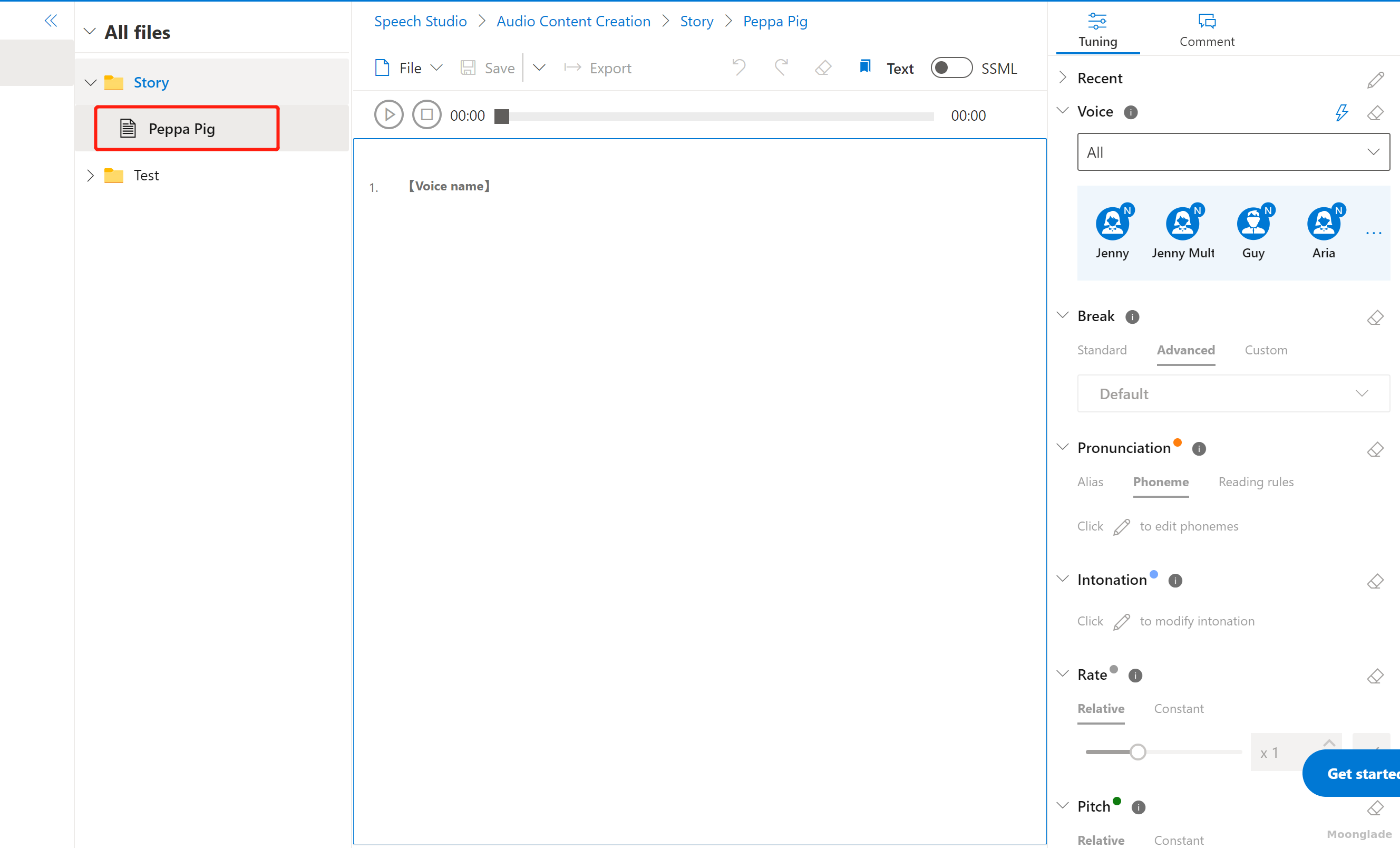Stop the audio playback

pos(427,115)
